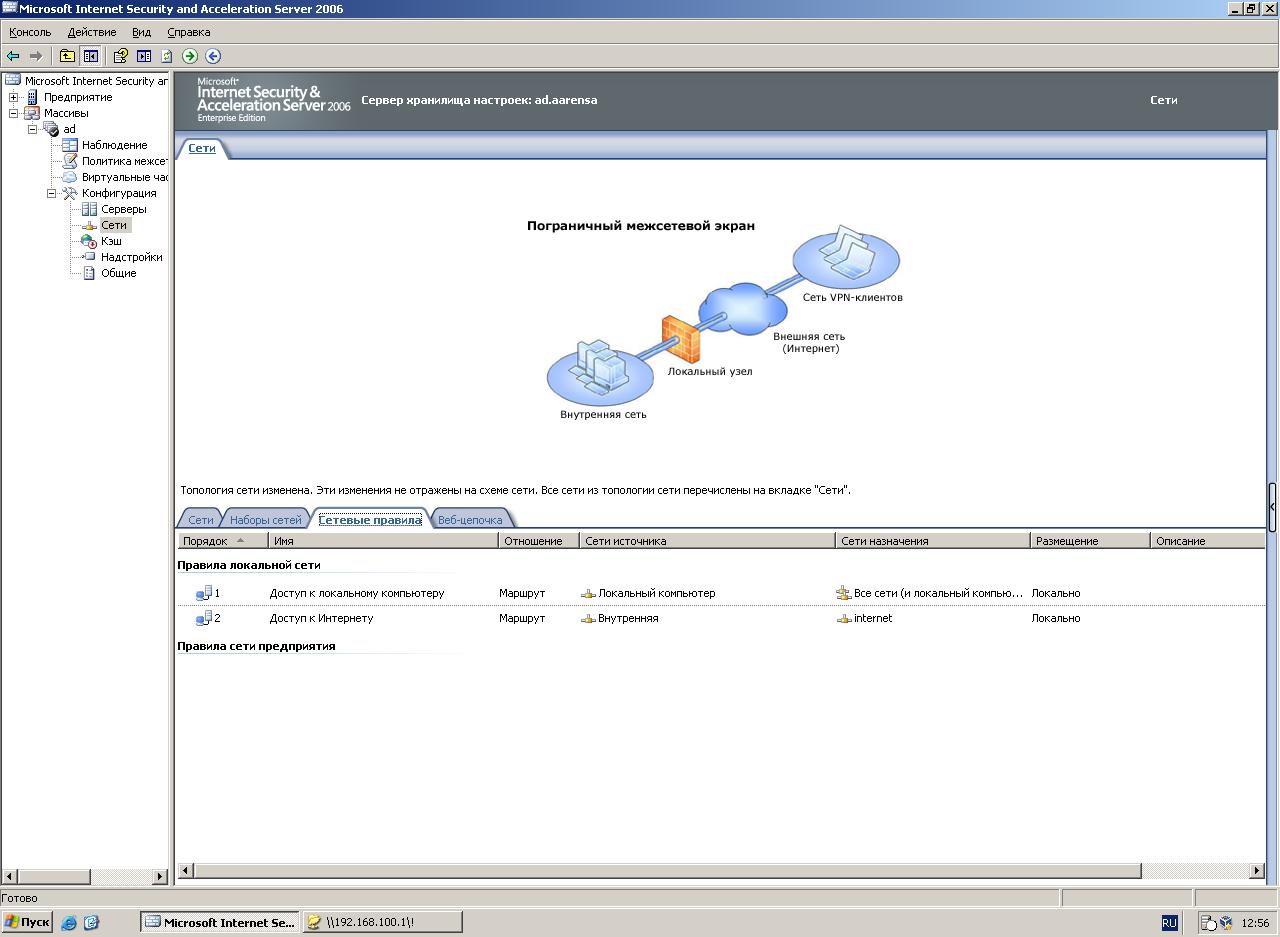Collapse the Конфигурация tree node

[52, 193]
